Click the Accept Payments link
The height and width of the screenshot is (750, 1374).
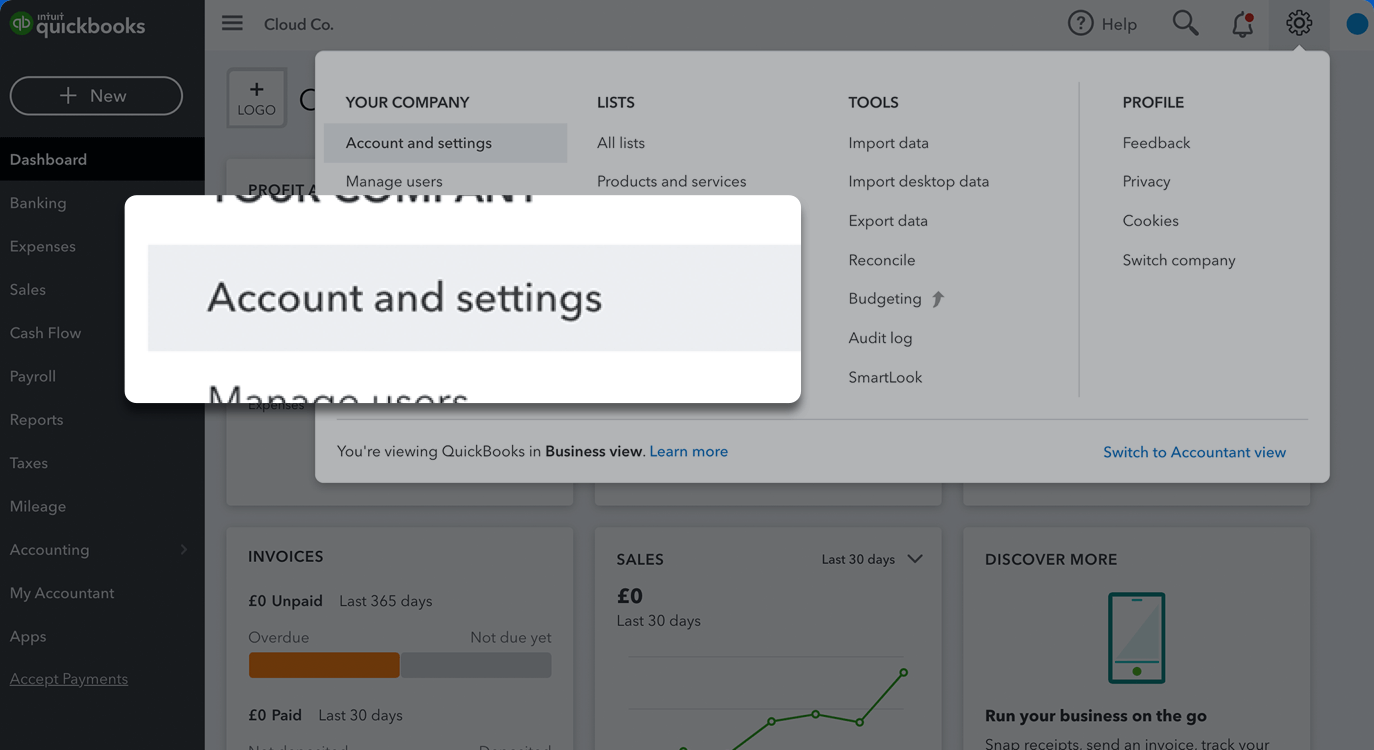click(69, 679)
